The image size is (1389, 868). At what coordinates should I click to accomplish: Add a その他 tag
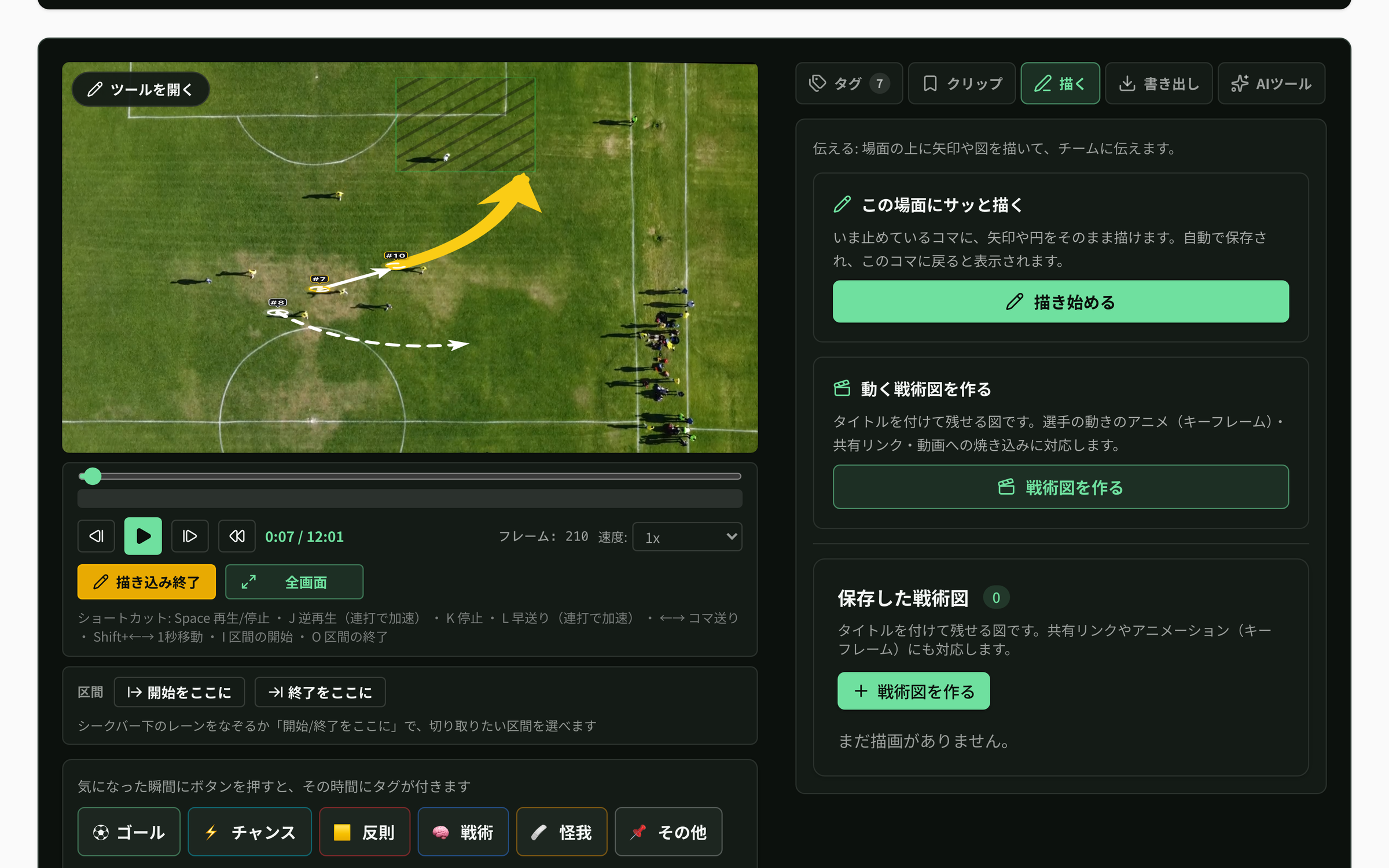668,832
